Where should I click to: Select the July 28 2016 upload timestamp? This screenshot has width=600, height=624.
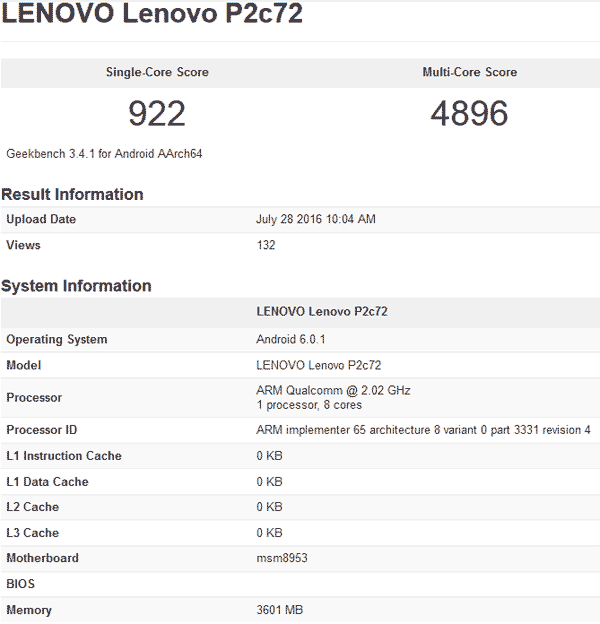(316, 219)
